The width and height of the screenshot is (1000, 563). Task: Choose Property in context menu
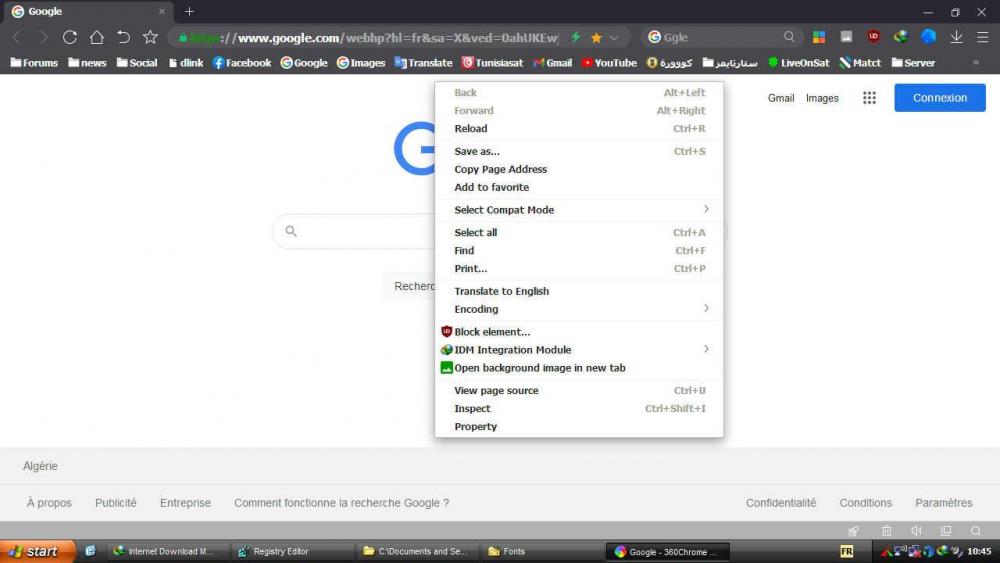(579, 427)
